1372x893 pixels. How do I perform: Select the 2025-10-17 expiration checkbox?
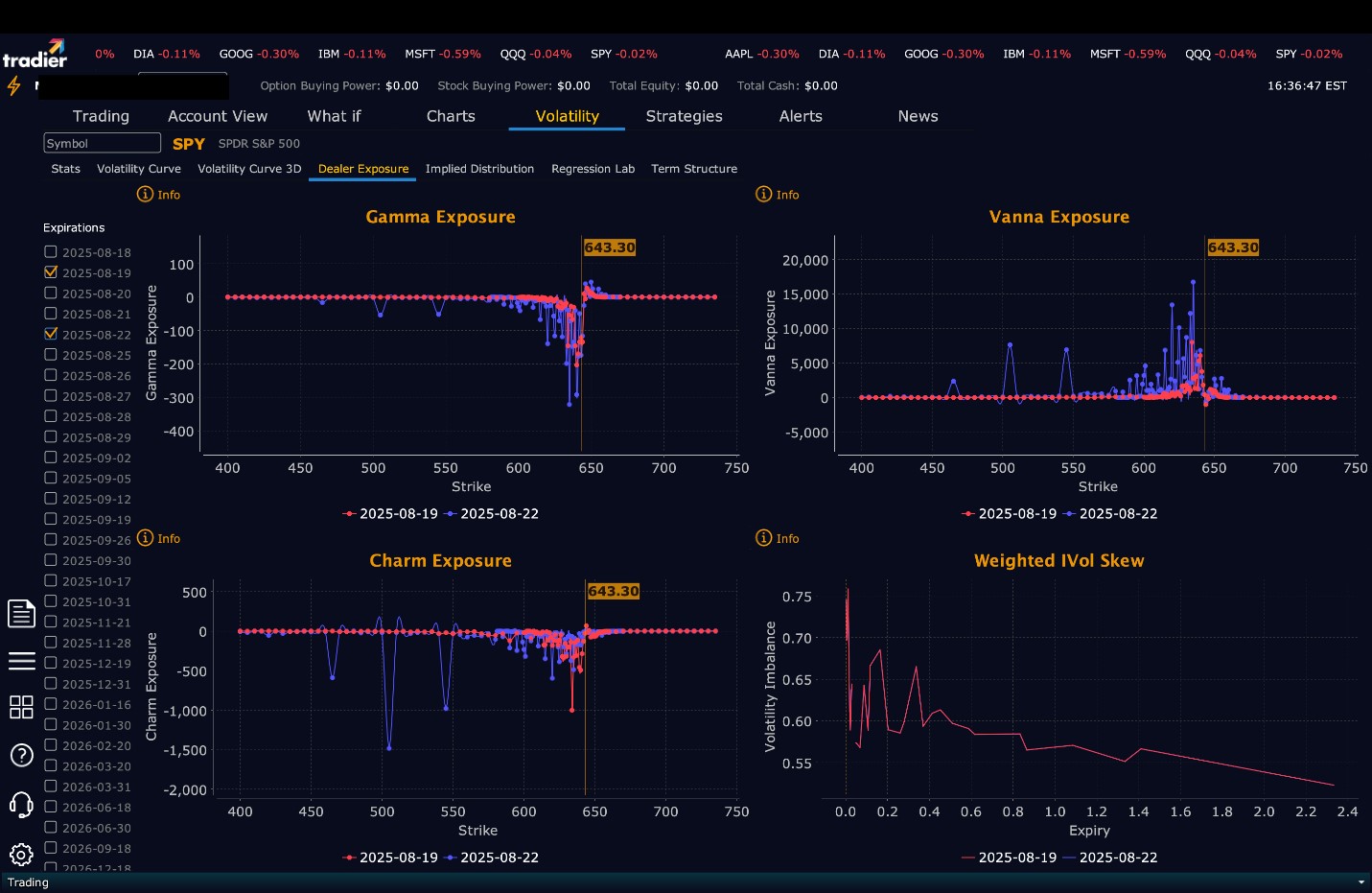point(51,580)
